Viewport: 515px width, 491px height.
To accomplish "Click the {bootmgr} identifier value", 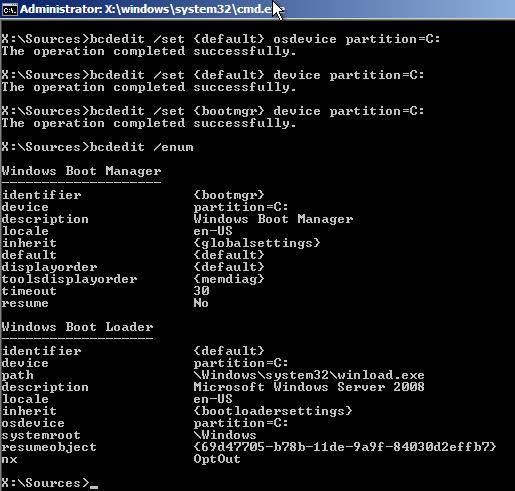I will pos(229,195).
